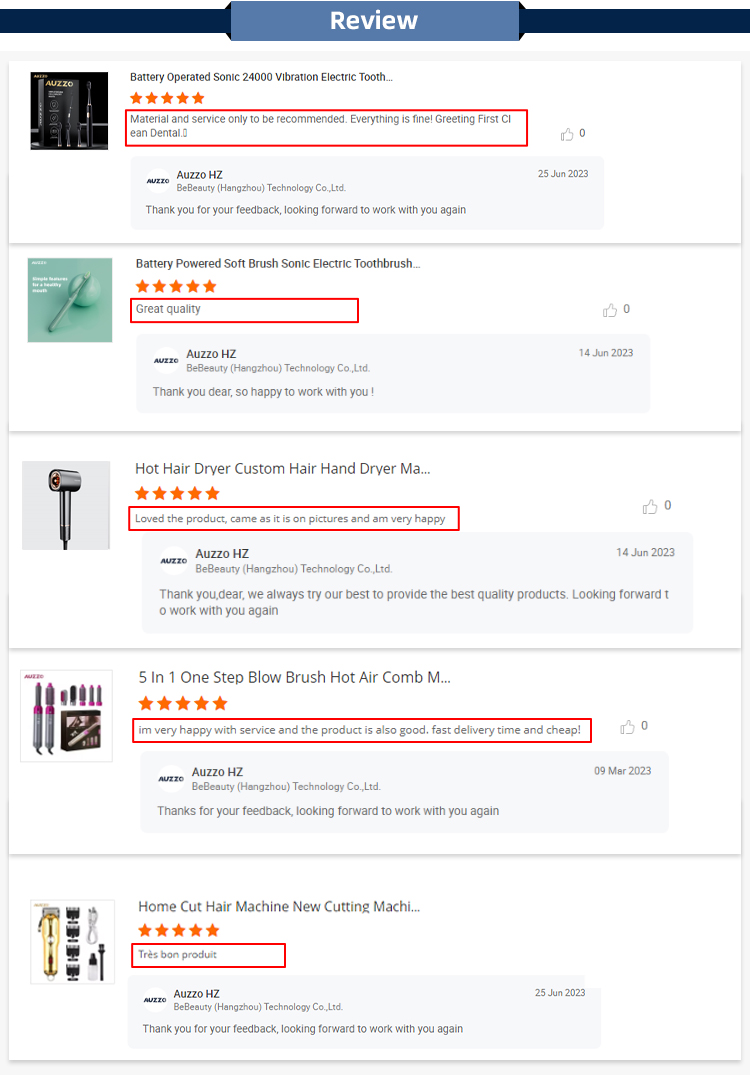Screen dimensions: 750x1092
Task: Open the green toothbrush product image
Action: (x=70, y=300)
